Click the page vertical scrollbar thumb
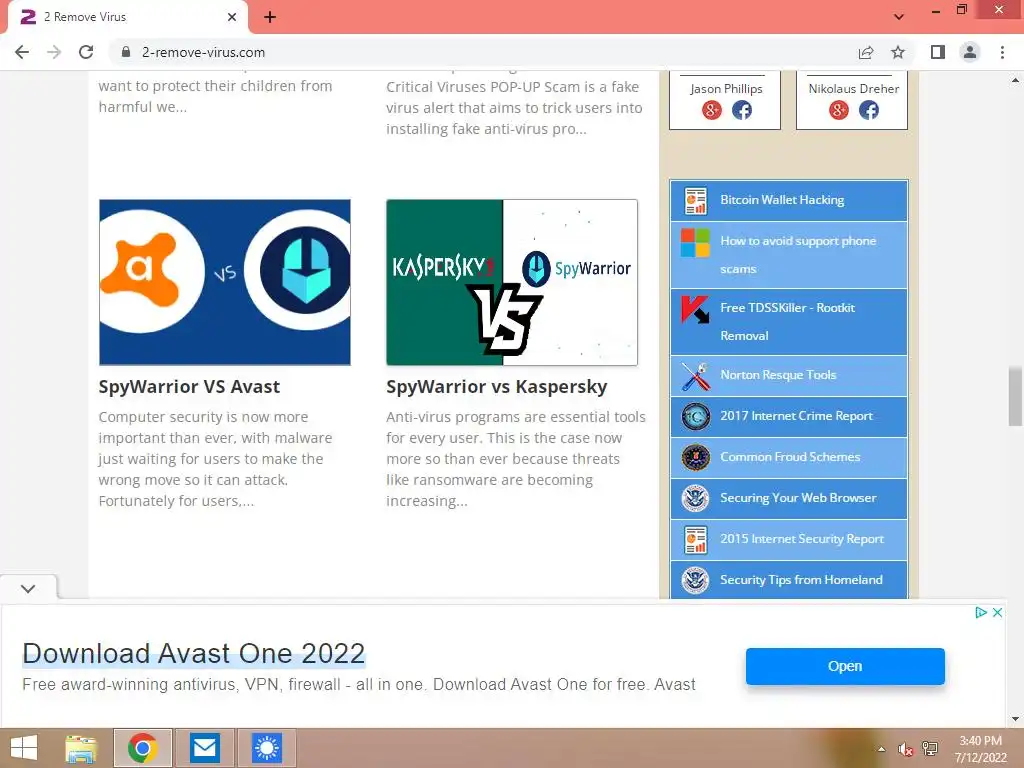Screen dimensions: 1024x768 point(1016,396)
